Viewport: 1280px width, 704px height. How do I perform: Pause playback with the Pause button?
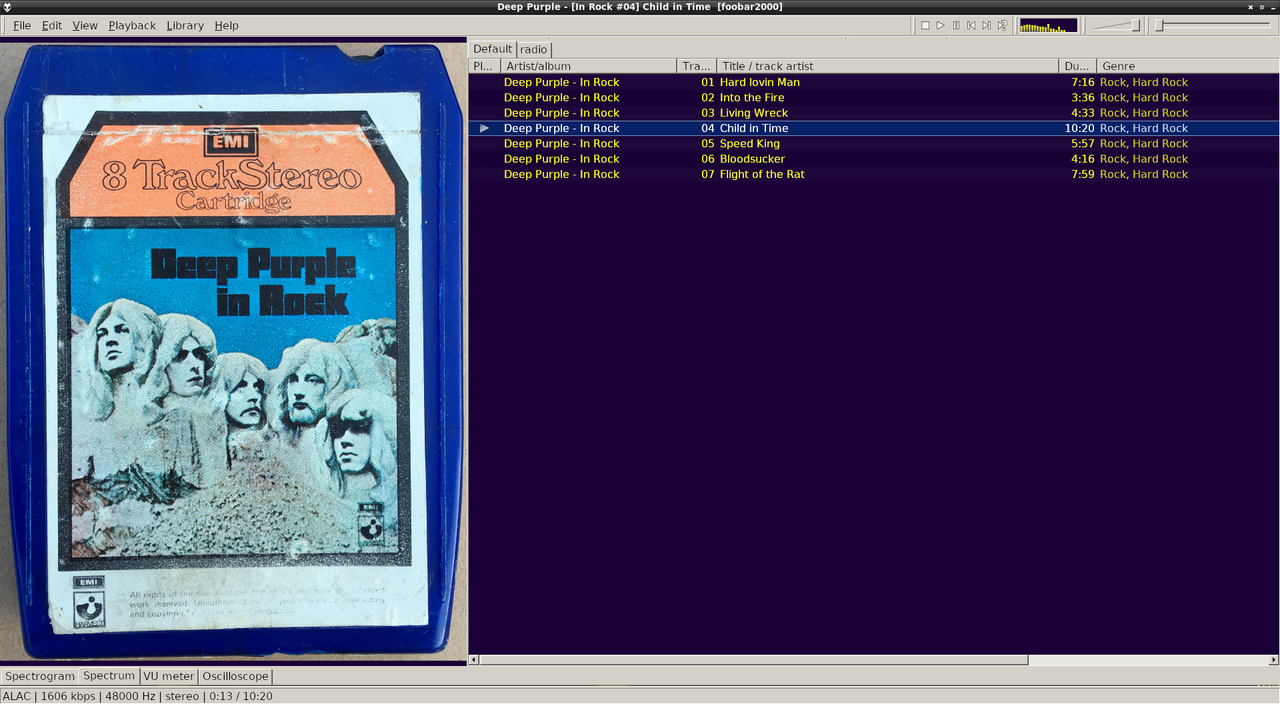[x=956, y=25]
